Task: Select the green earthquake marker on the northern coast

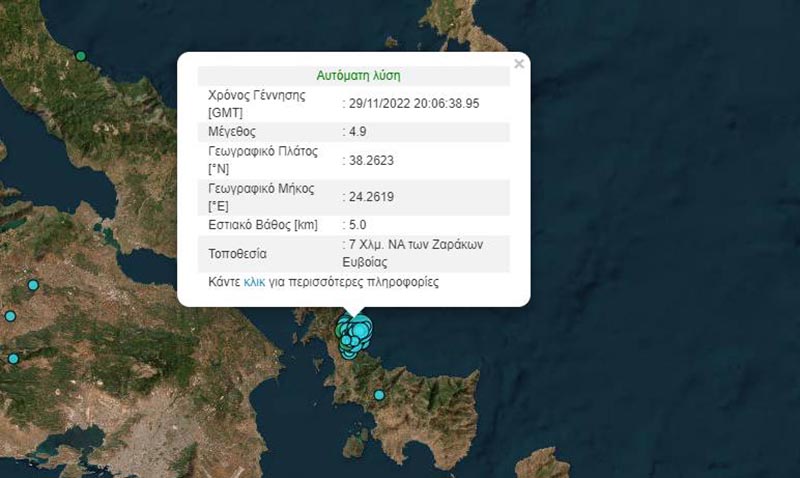Action: point(81,56)
